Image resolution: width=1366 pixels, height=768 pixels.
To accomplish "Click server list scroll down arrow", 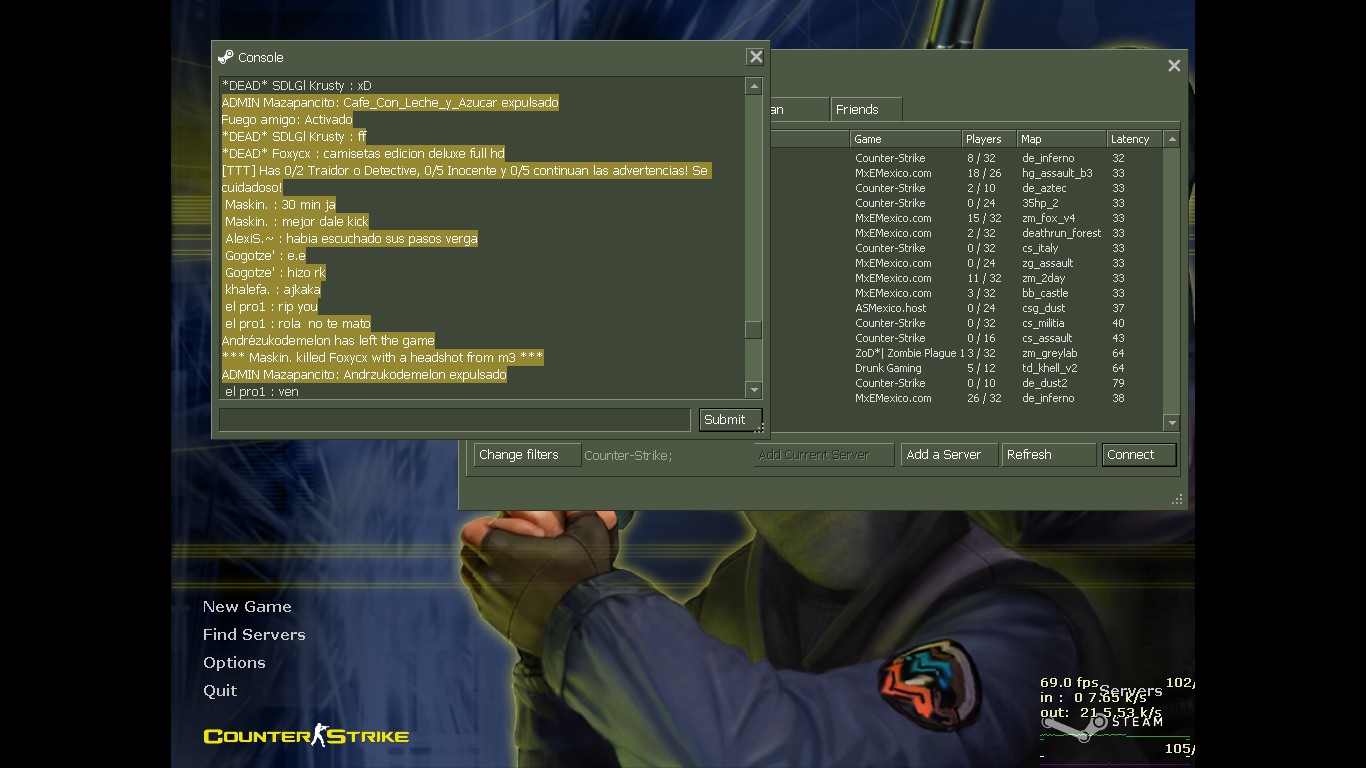I will pyautogui.click(x=1172, y=422).
